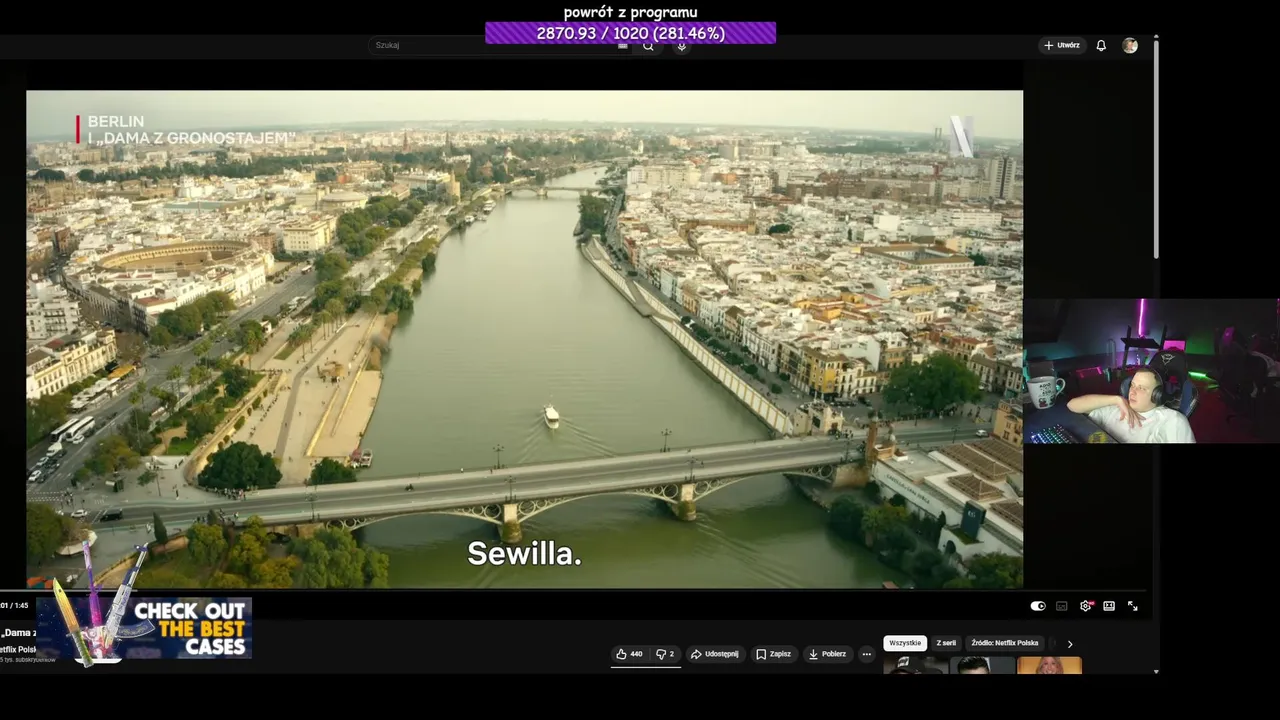Toggle subtitles captions button
1280x720 pixels.
coord(1062,606)
